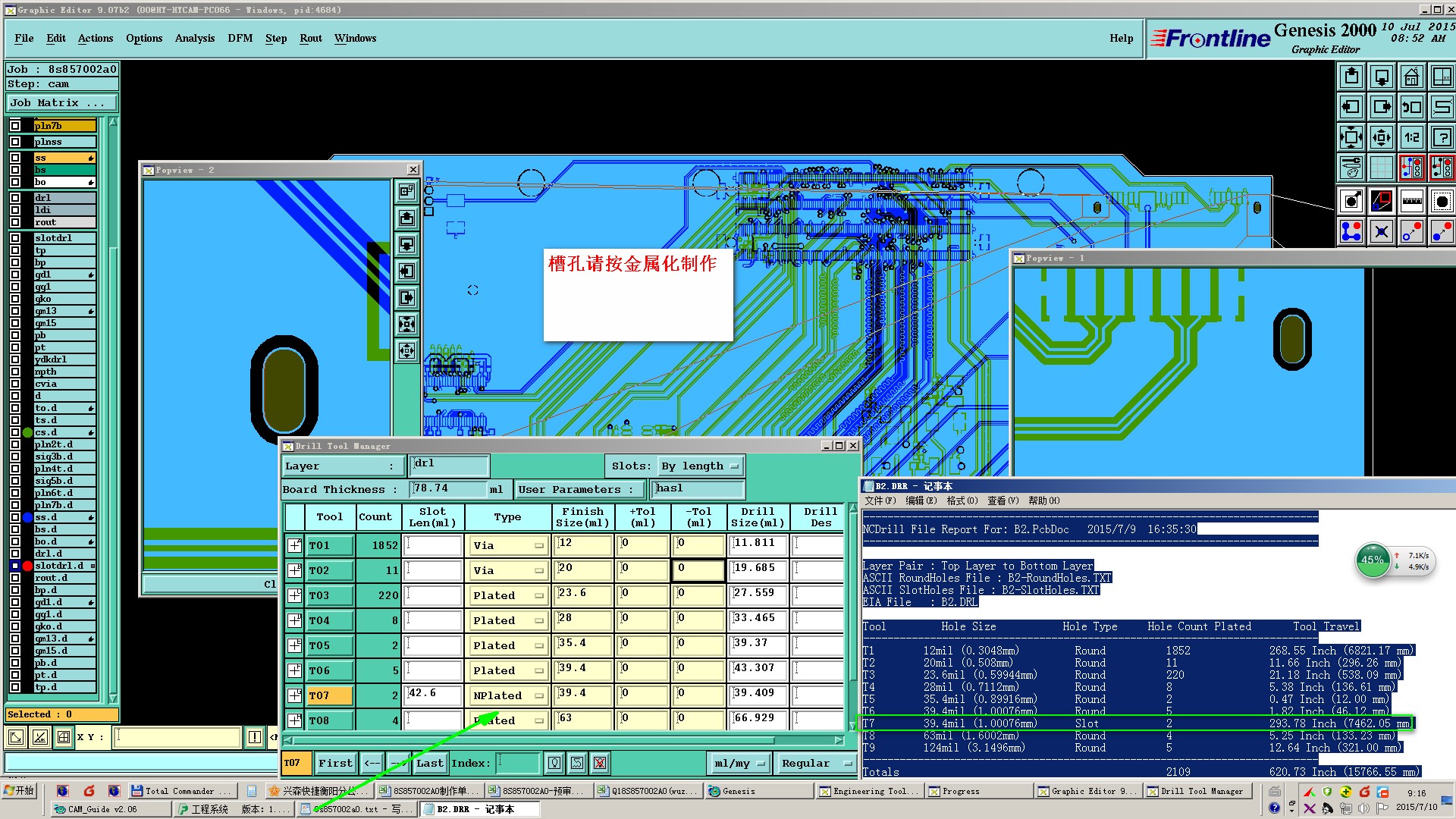1456x819 pixels.
Task: Click the red X icon in Drill Tool Manager
Action: click(600, 763)
